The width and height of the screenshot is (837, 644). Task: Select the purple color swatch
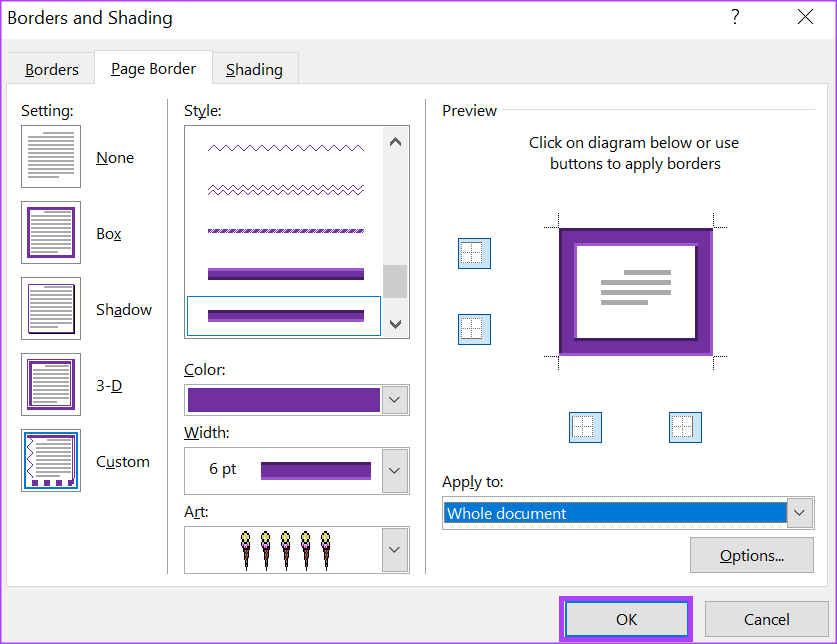coord(283,400)
